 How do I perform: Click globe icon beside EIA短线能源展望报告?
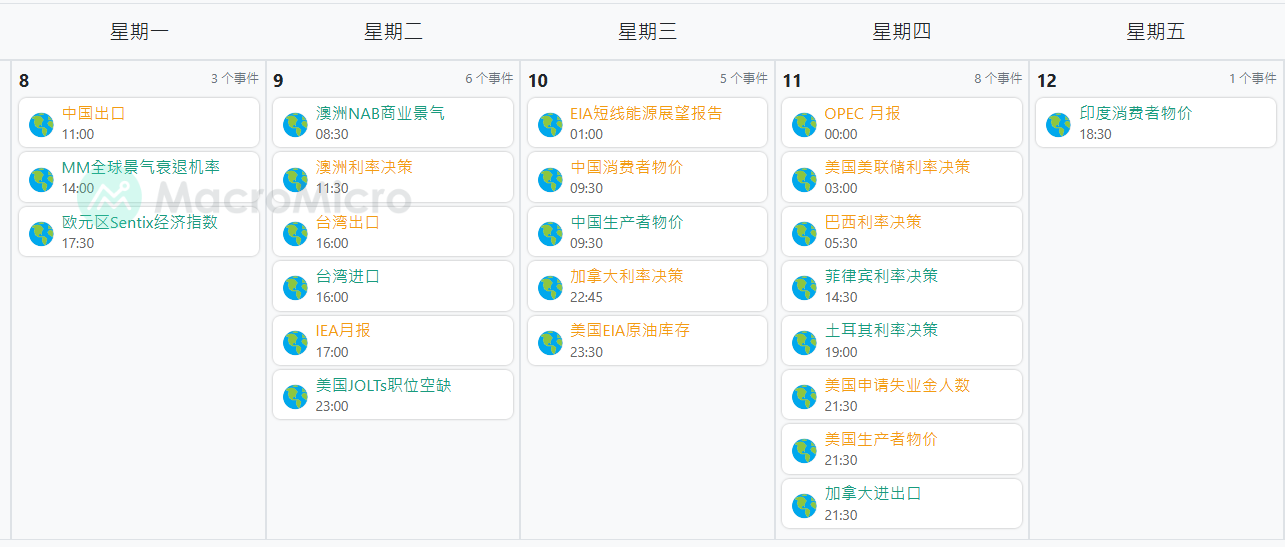point(550,124)
